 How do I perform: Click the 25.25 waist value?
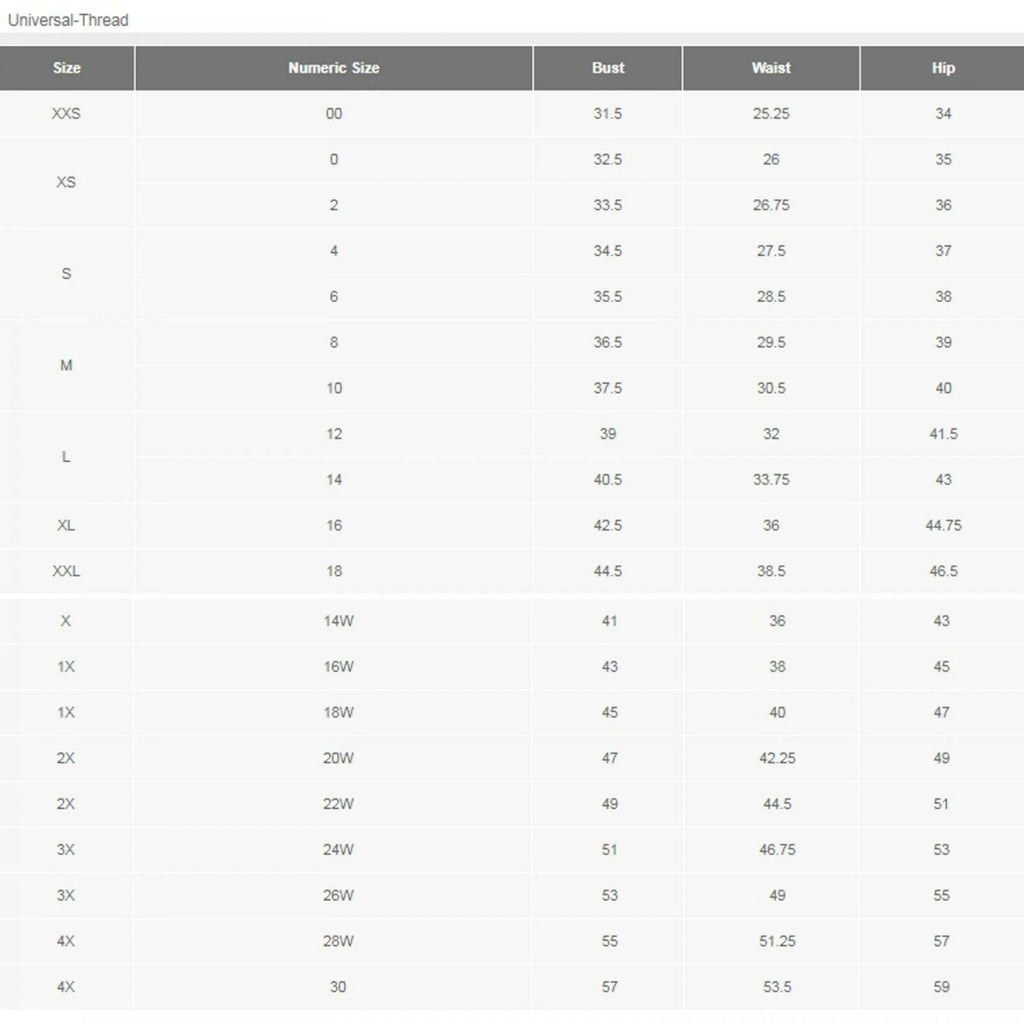[x=771, y=114]
